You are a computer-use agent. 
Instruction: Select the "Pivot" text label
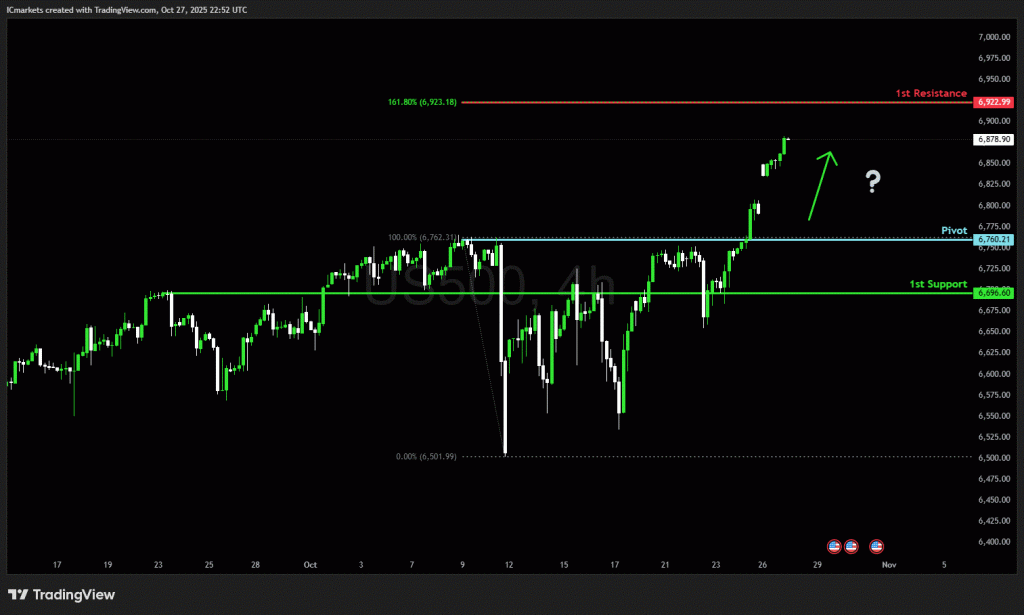click(955, 230)
